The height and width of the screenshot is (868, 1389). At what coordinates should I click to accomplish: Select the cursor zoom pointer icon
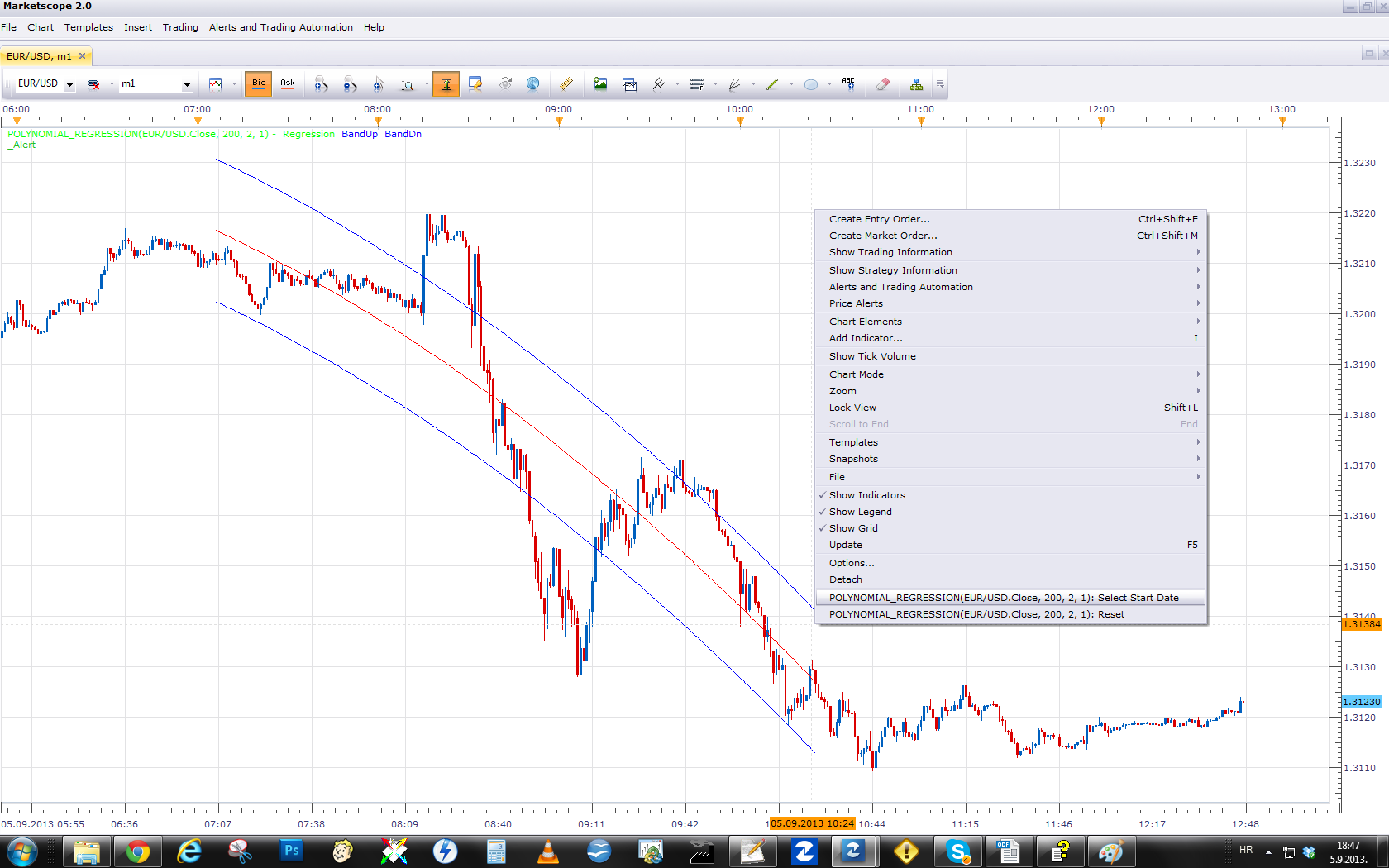coord(379,83)
